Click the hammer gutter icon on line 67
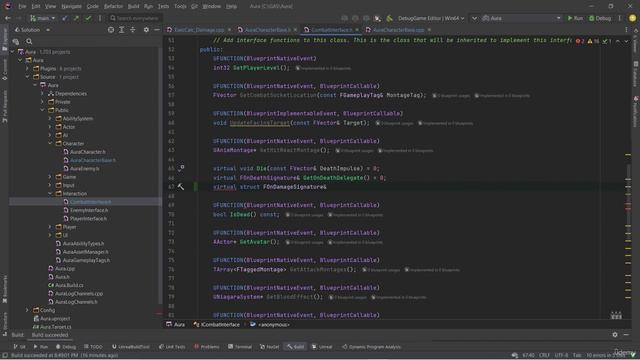 pyautogui.click(x=180, y=187)
